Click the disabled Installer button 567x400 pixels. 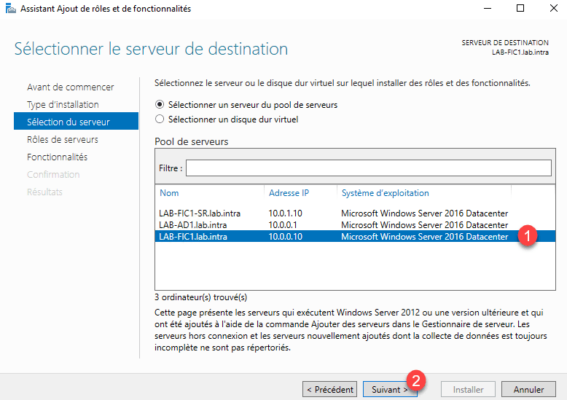pos(468,390)
